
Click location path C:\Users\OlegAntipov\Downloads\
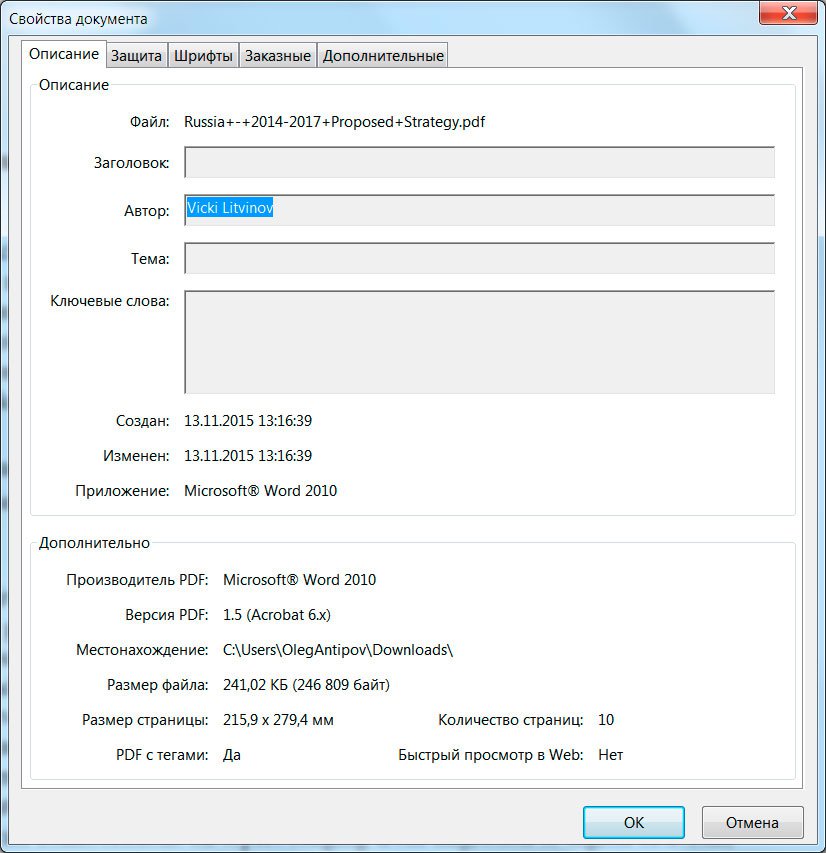point(338,650)
